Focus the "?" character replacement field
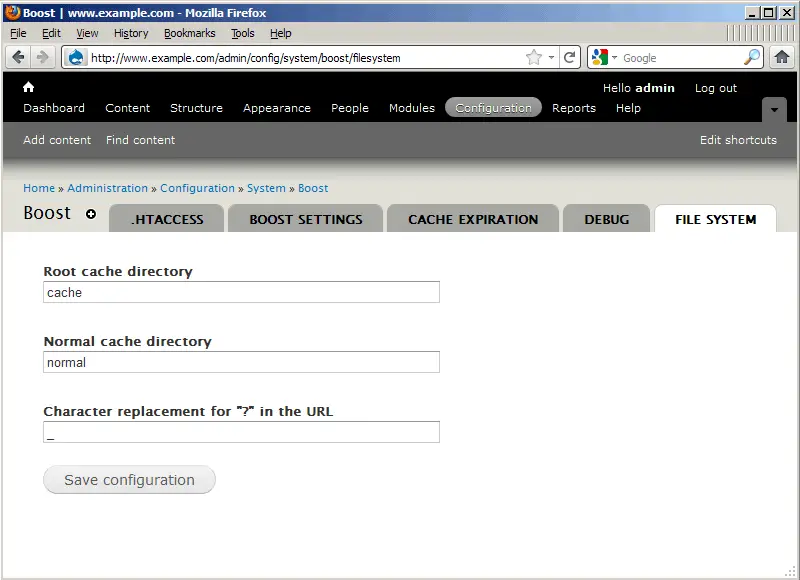800x580 pixels. [241, 432]
